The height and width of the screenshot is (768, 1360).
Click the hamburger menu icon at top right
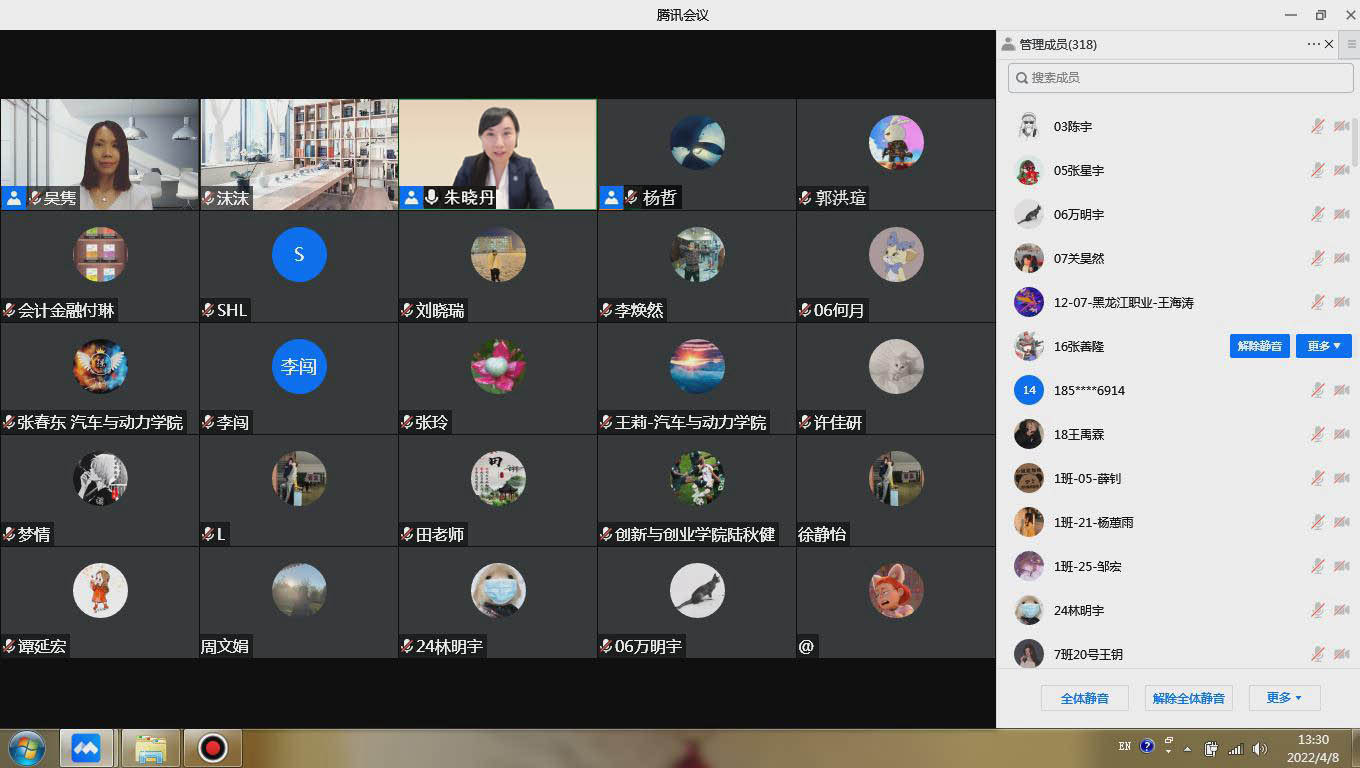pyautogui.click(x=1352, y=44)
